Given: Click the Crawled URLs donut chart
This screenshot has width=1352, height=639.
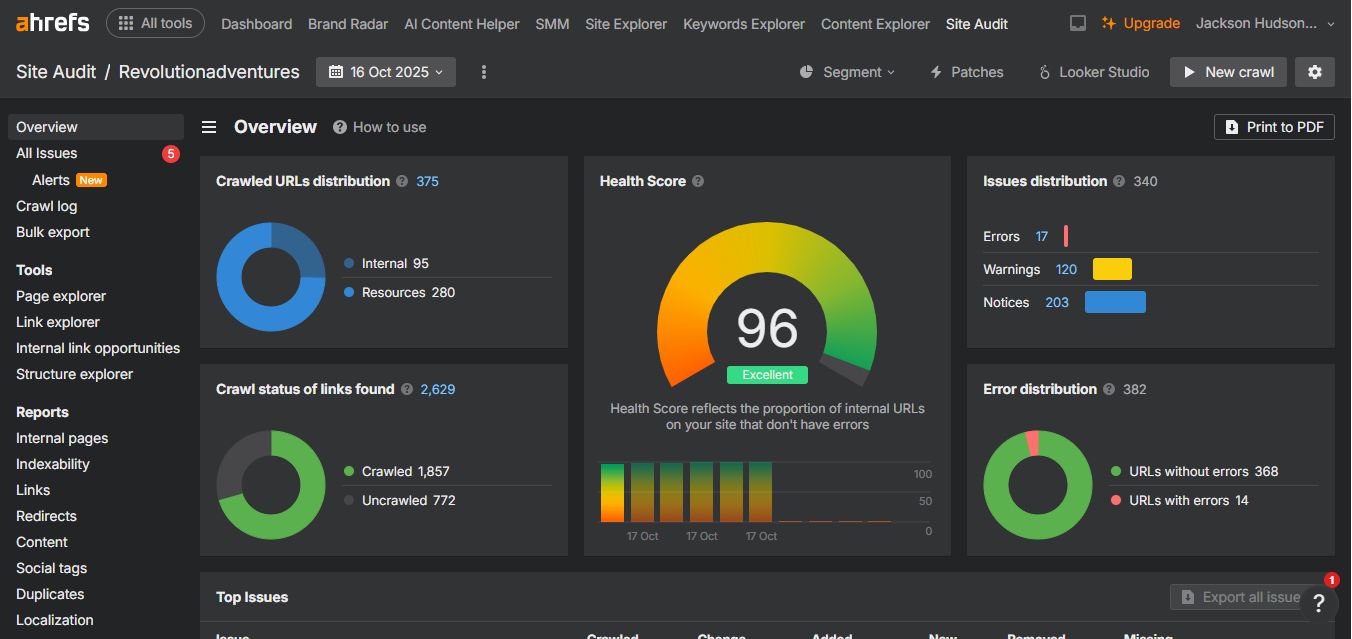Looking at the screenshot, I should tap(271, 277).
